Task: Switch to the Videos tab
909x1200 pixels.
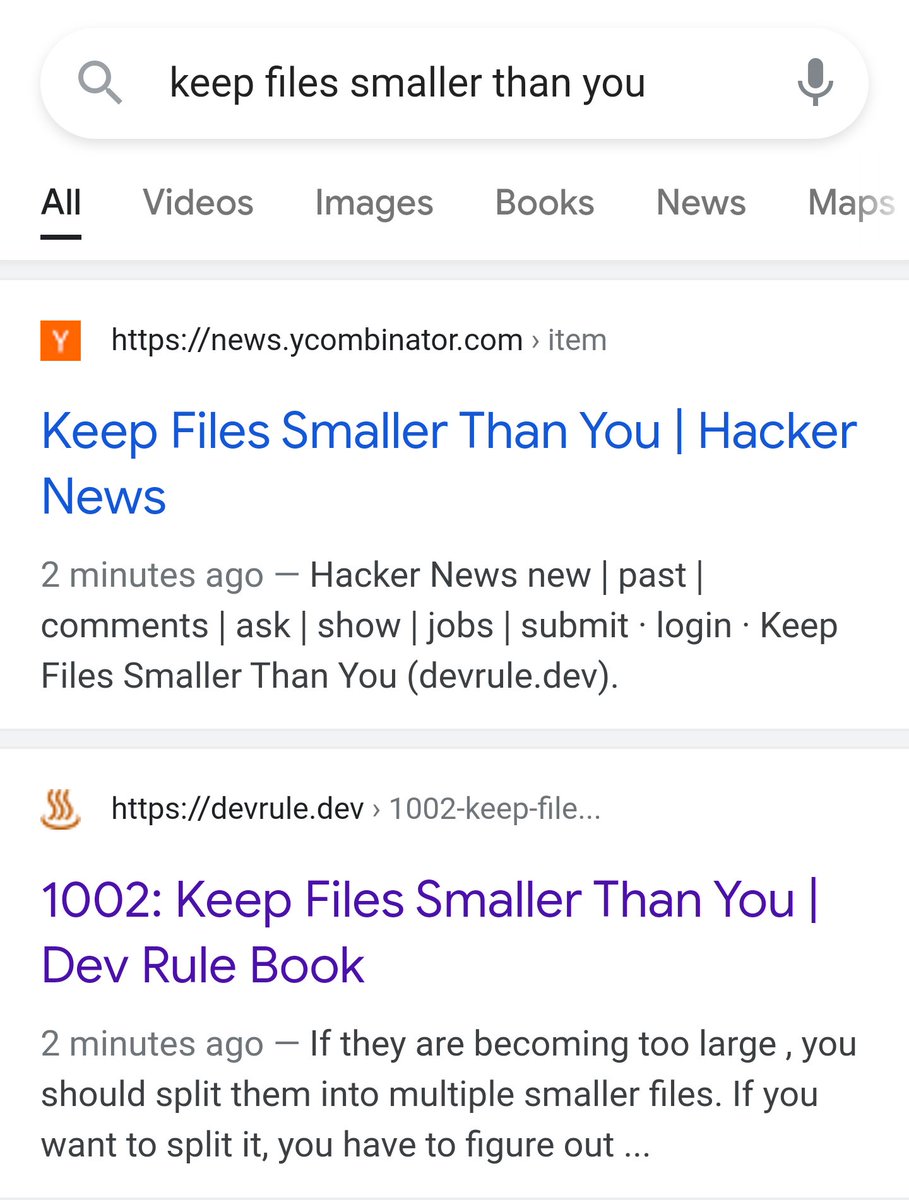Action: tap(198, 203)
